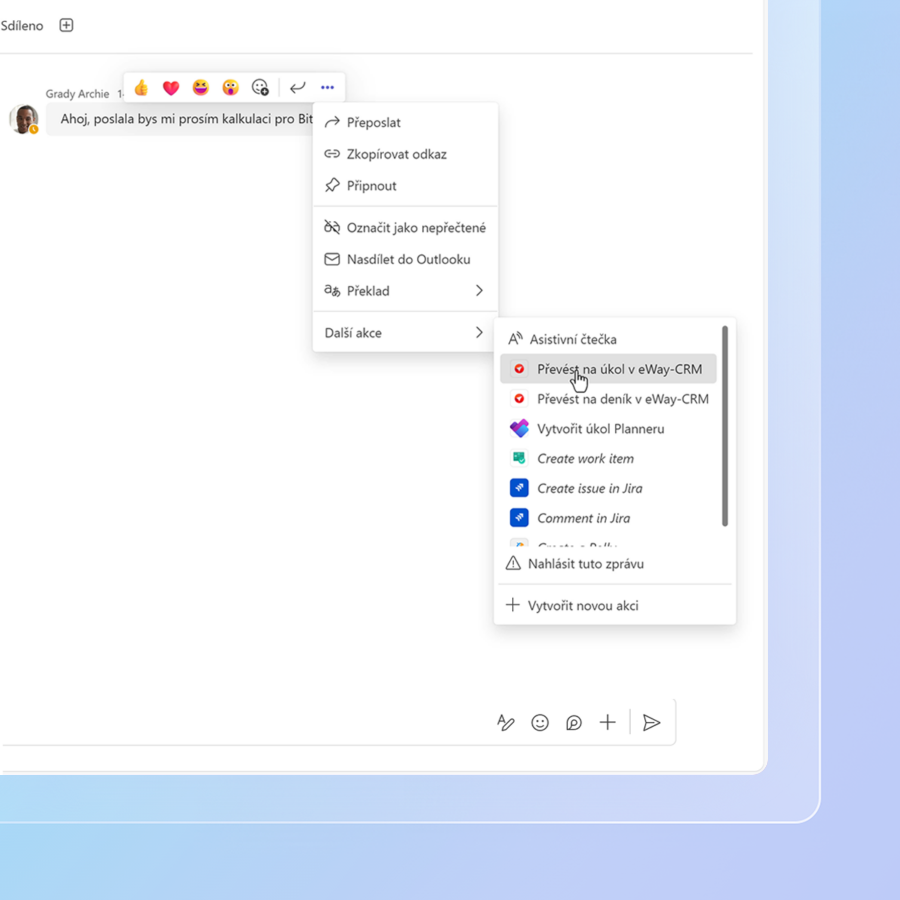React with red heart emoji
Screen dimensions: 900x900
[171, 88]
